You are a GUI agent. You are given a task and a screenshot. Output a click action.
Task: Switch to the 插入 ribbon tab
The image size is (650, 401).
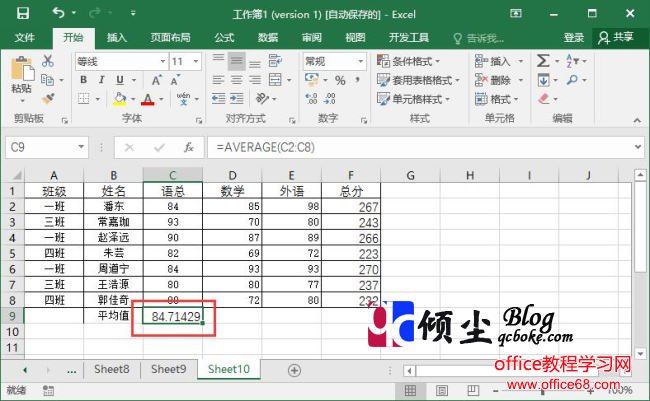(x=116, y=38)
